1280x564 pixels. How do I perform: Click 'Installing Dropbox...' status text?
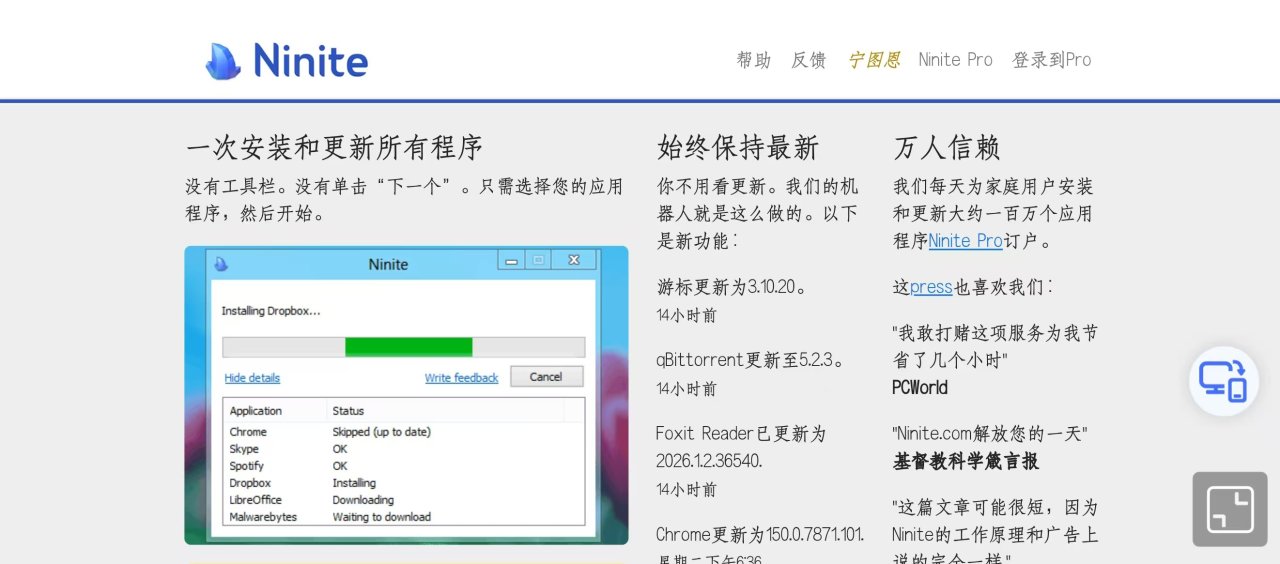tap(271, 311)
